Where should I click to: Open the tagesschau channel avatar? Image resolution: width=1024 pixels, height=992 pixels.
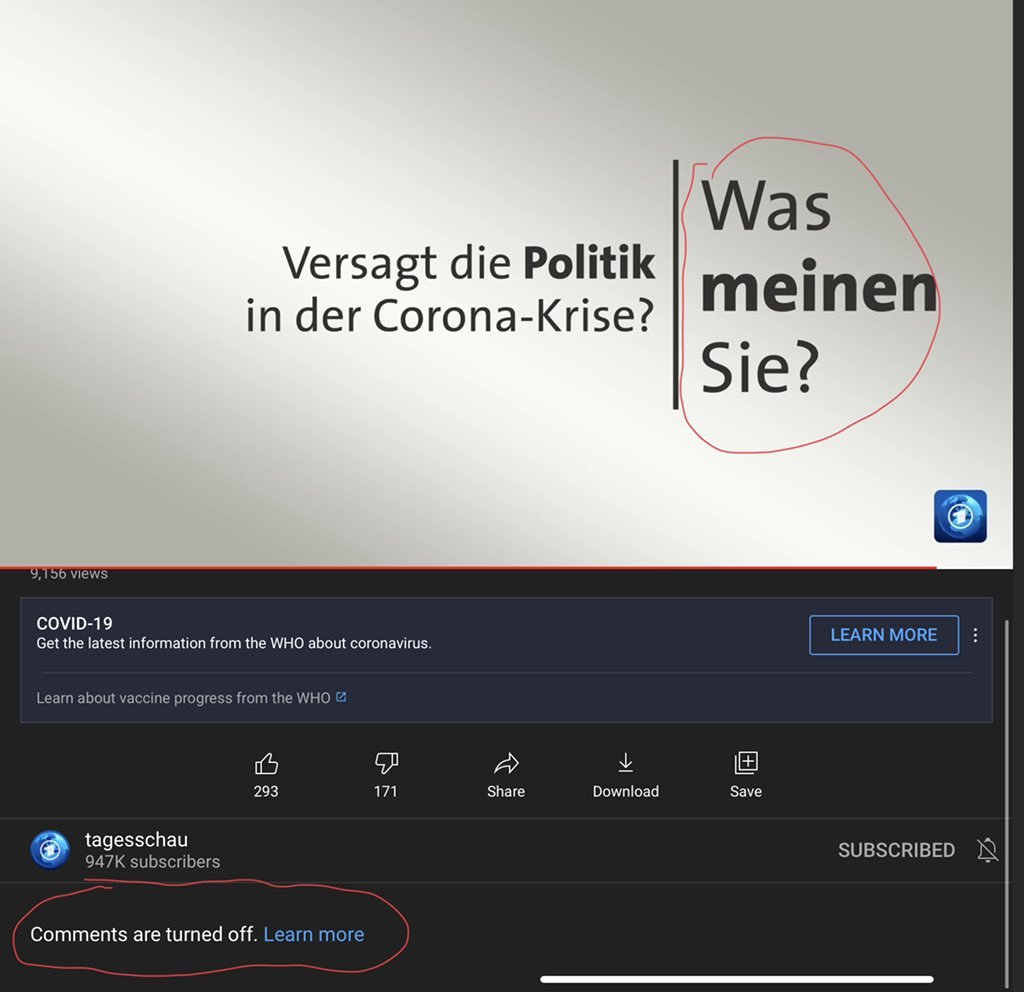[50, 850]
